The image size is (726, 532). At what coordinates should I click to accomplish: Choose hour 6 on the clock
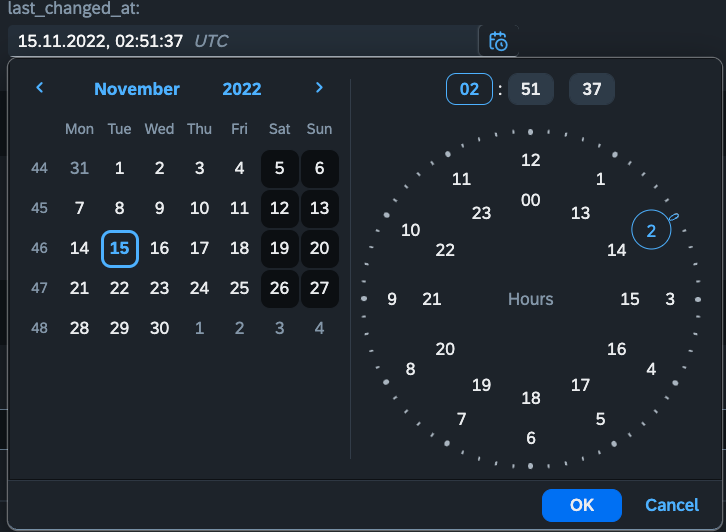pyautogui.click(x=531, y=438)
